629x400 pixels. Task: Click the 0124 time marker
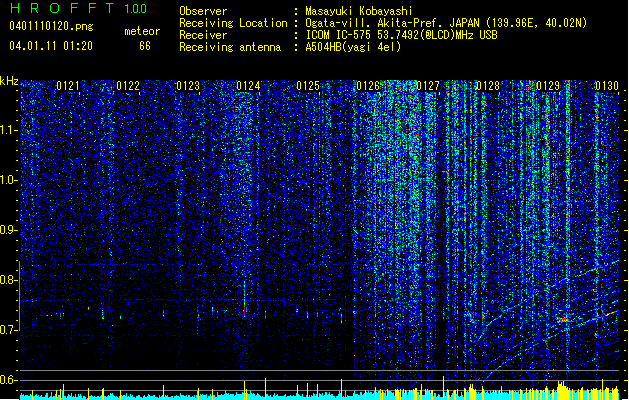[x=248, y=86]
